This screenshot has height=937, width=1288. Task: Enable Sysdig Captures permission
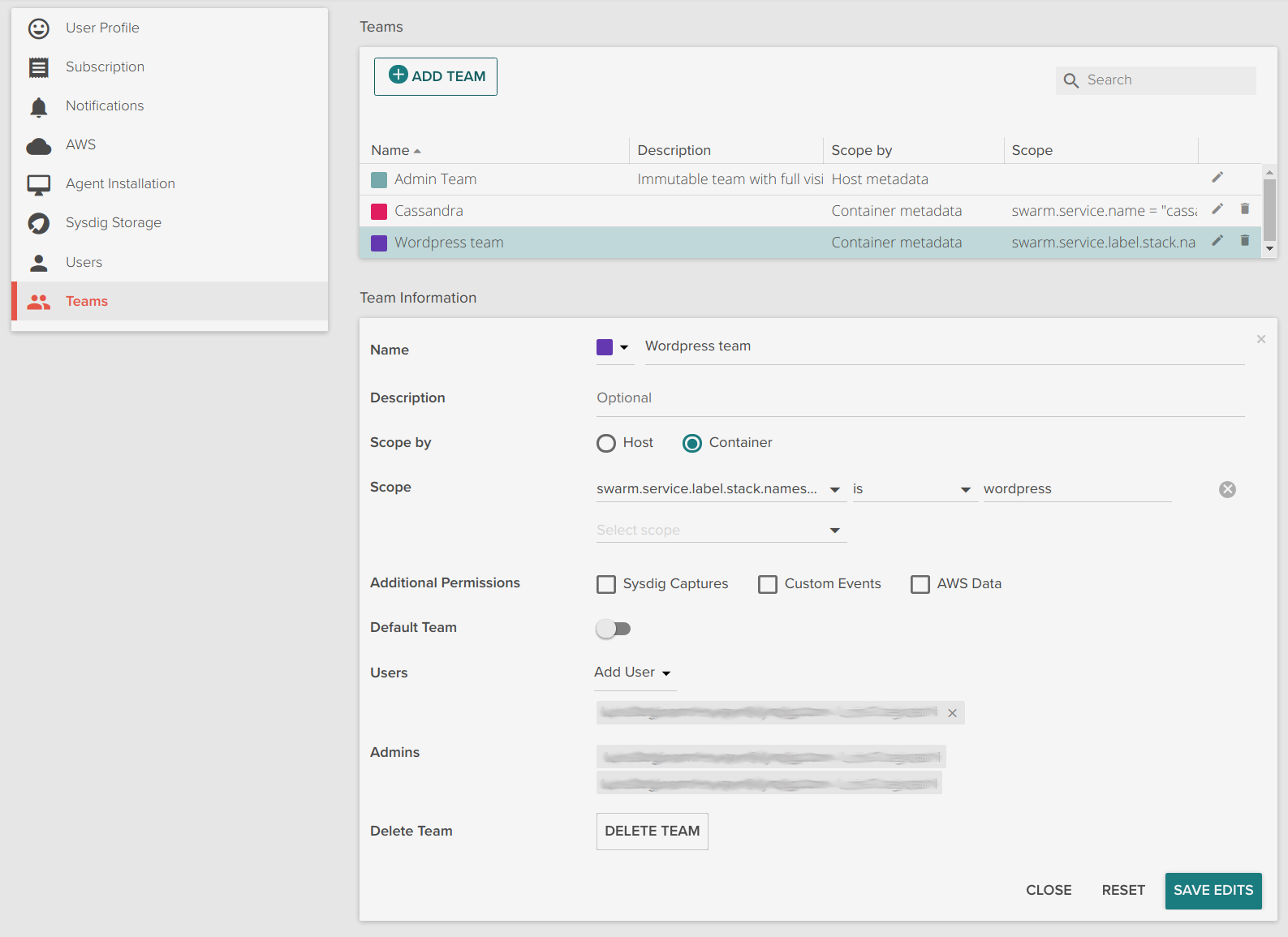606,584
